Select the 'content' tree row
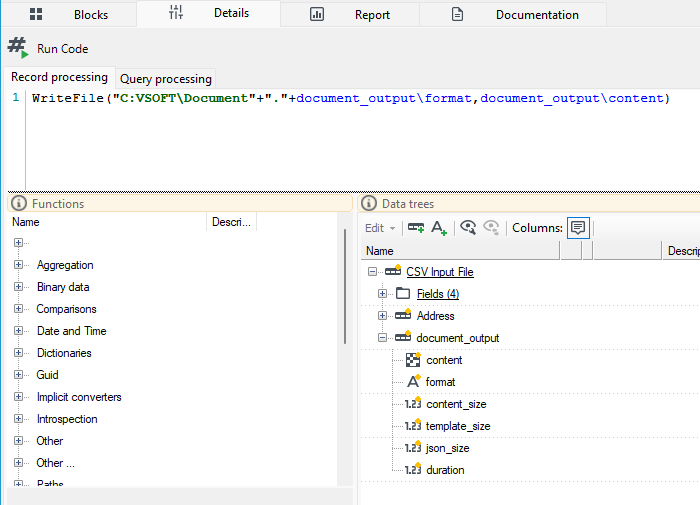The width and height of the screenshot is (700, 505). (444, 360)
